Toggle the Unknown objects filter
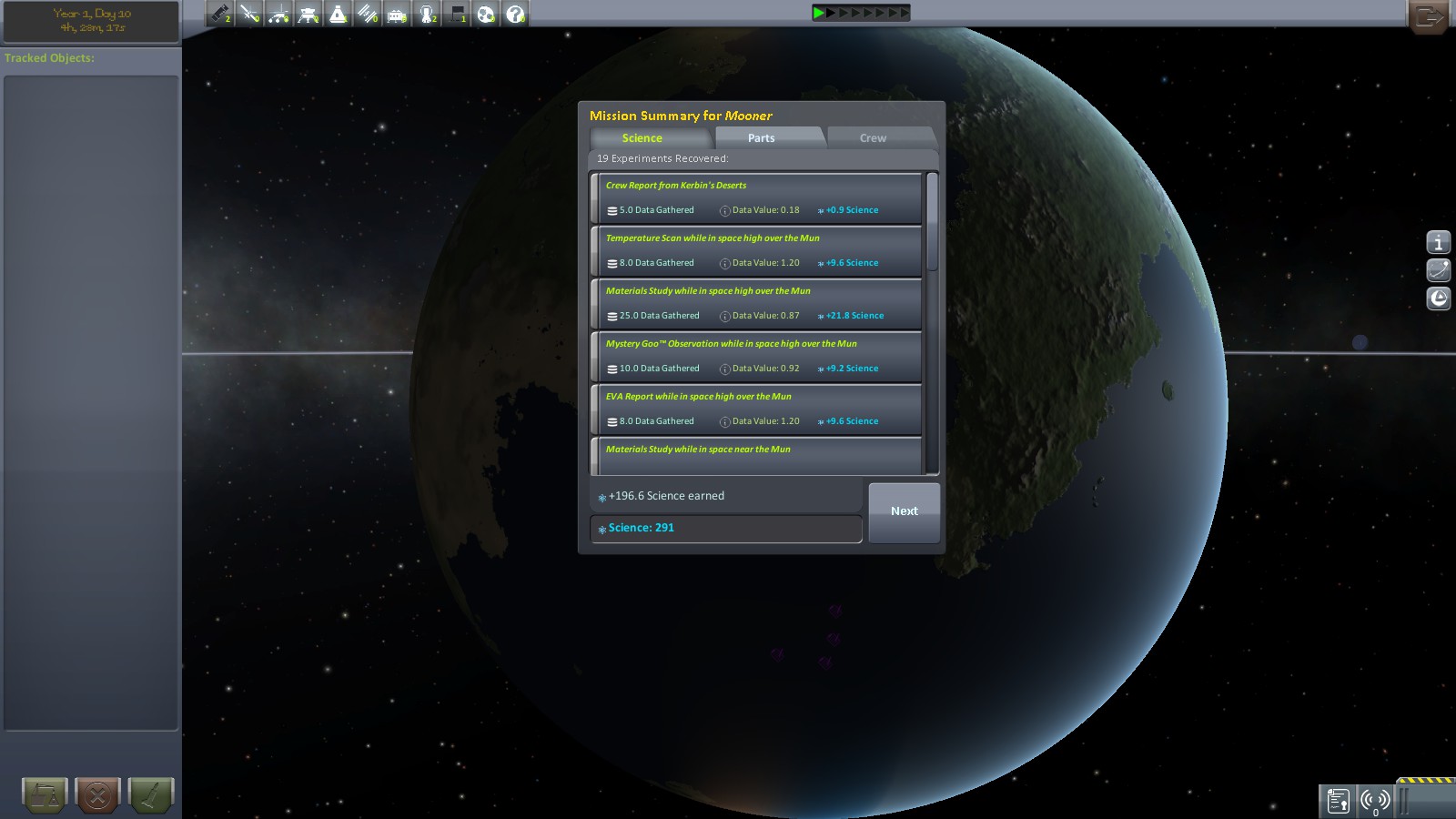Image resolution: width=1456 pixels, height=819 pixels. click(x=516, y=14)
